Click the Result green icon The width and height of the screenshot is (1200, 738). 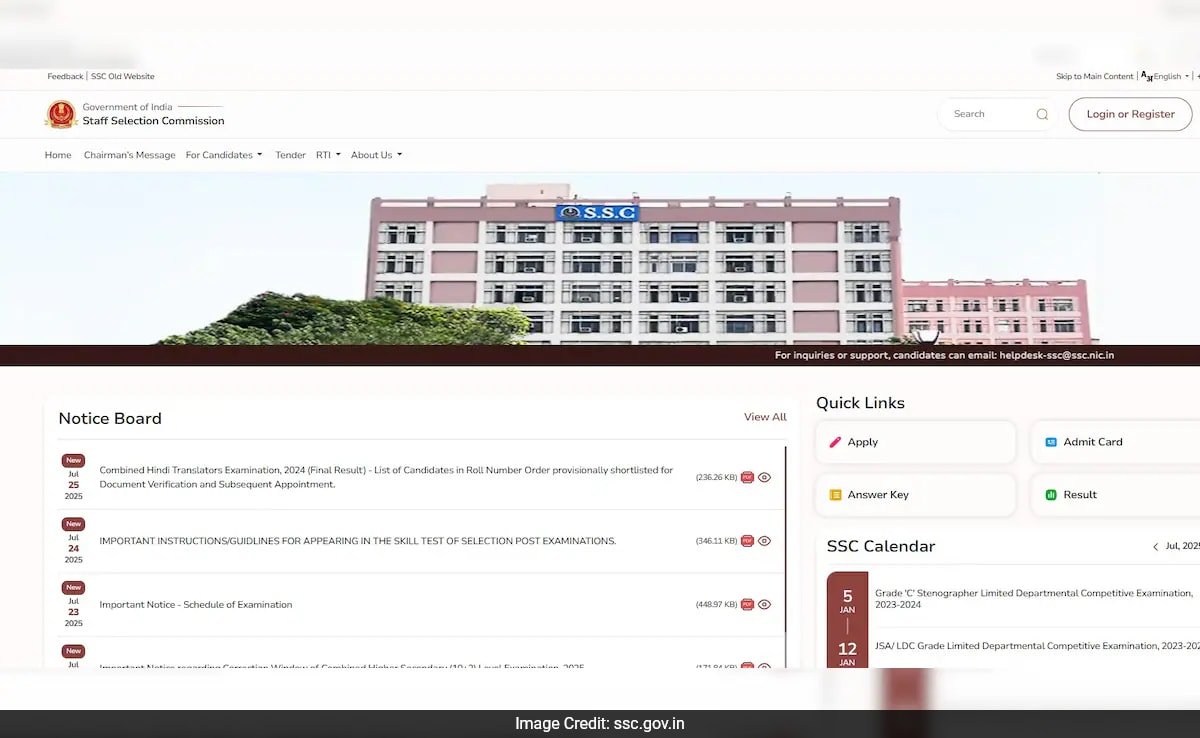1051,495
